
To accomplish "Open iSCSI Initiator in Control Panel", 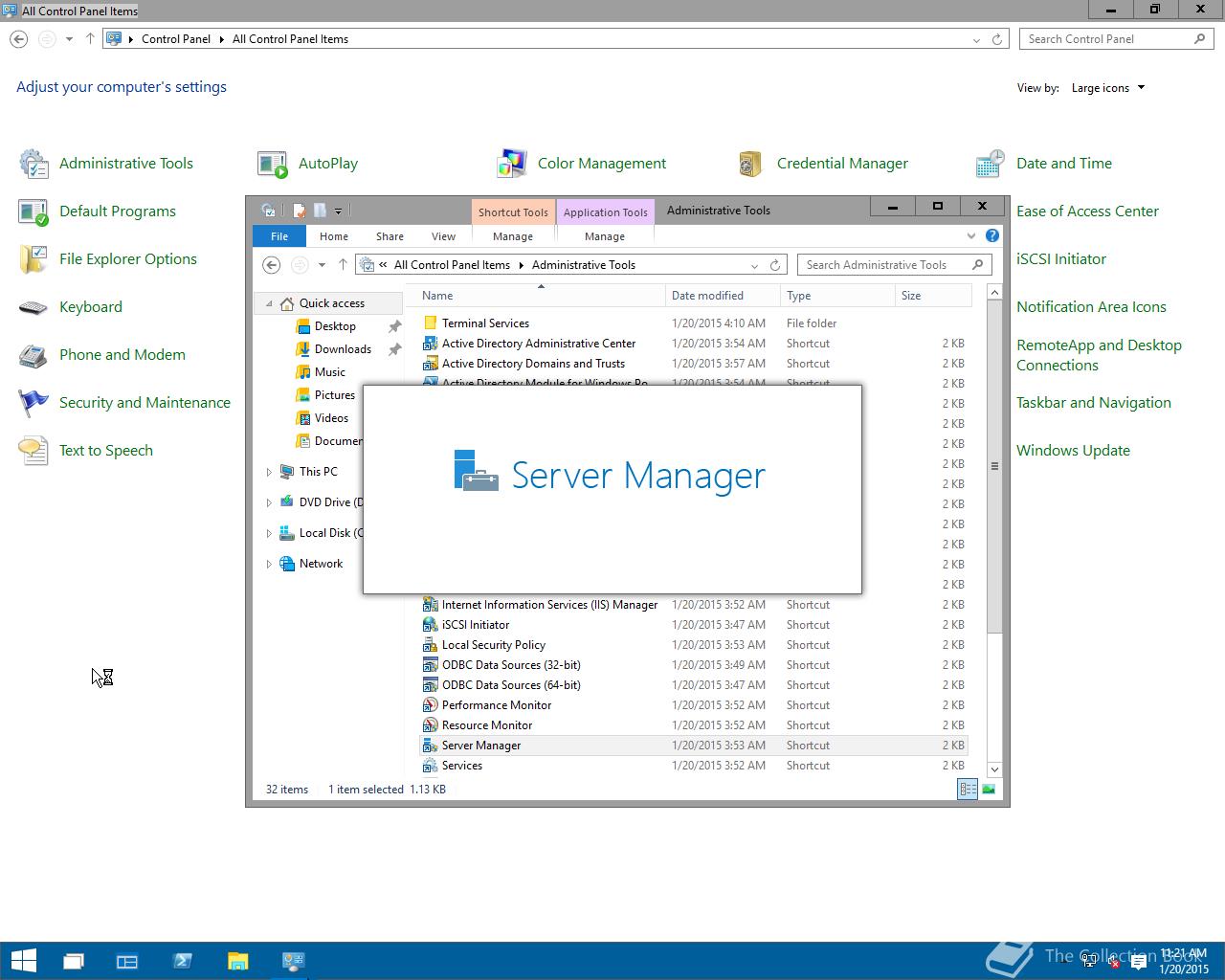I will point(1061,259).
